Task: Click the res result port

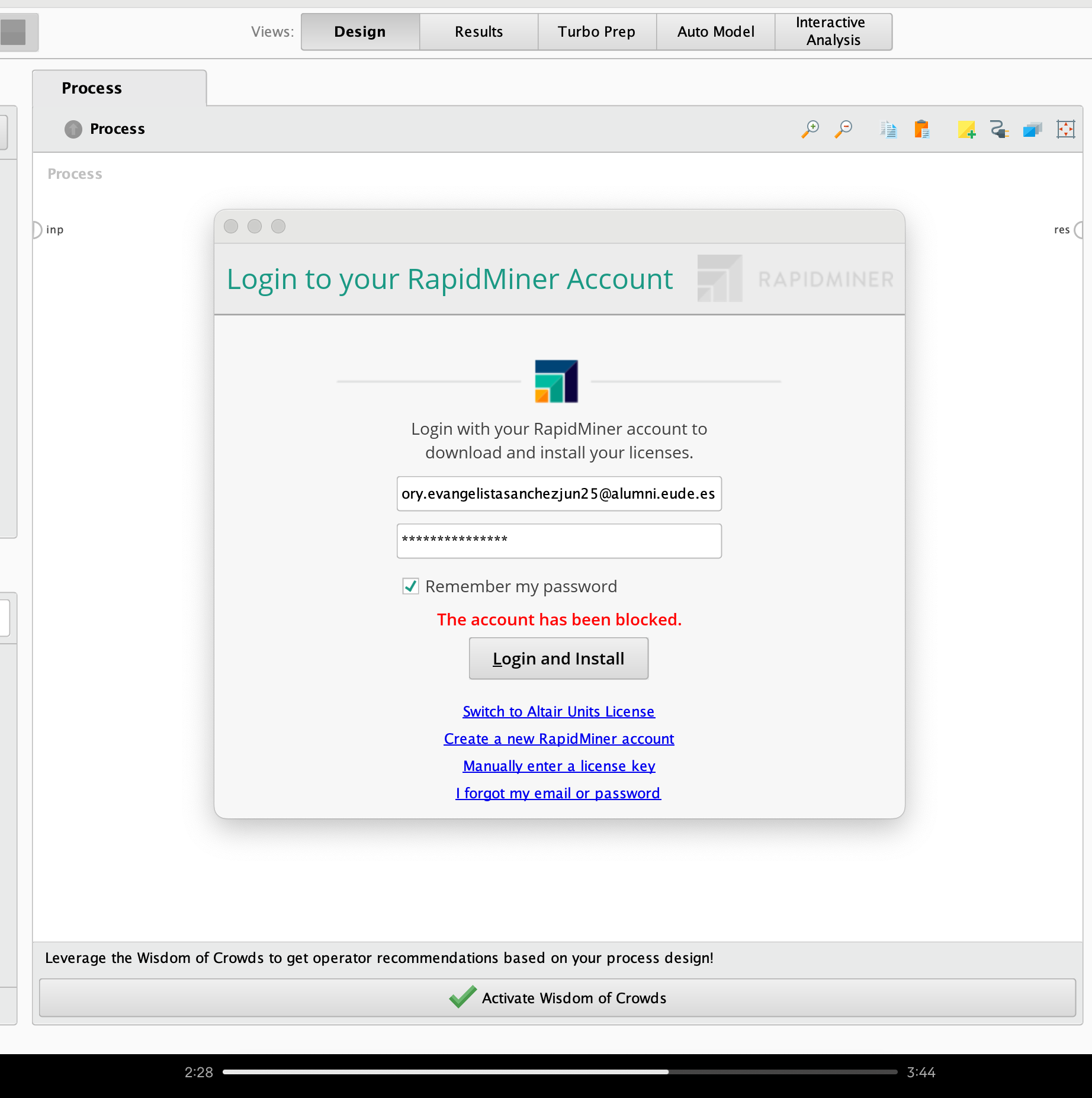Action: click(1079, 230)
